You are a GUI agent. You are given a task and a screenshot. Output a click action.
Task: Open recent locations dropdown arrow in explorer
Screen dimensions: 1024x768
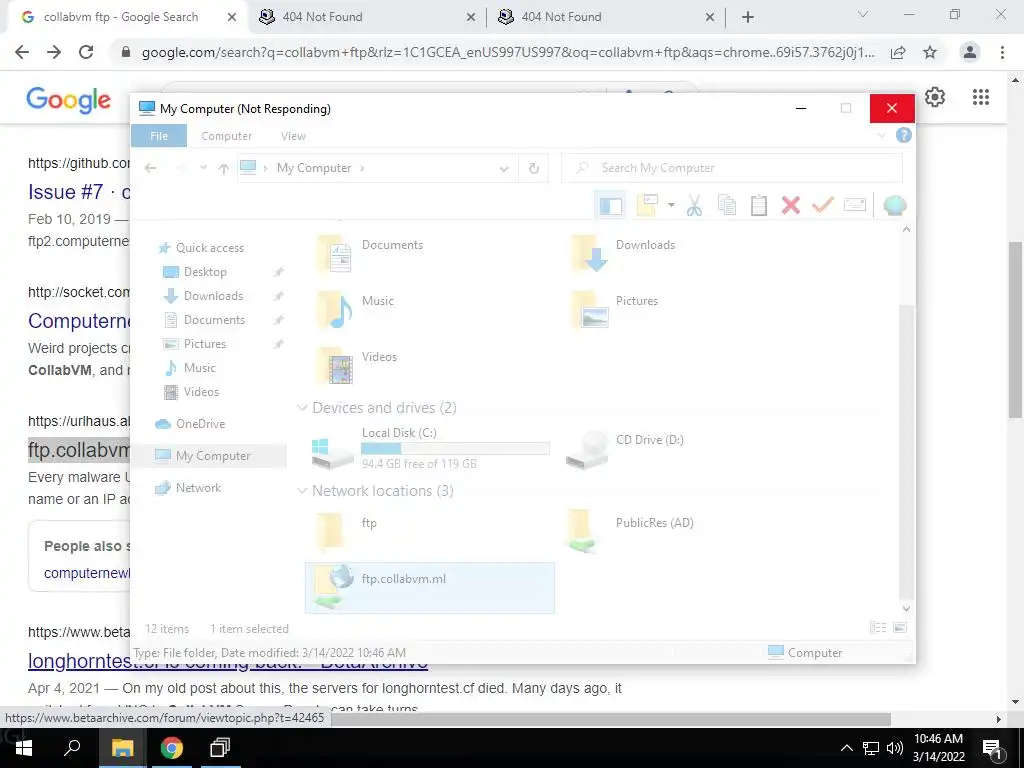(203, 168)
